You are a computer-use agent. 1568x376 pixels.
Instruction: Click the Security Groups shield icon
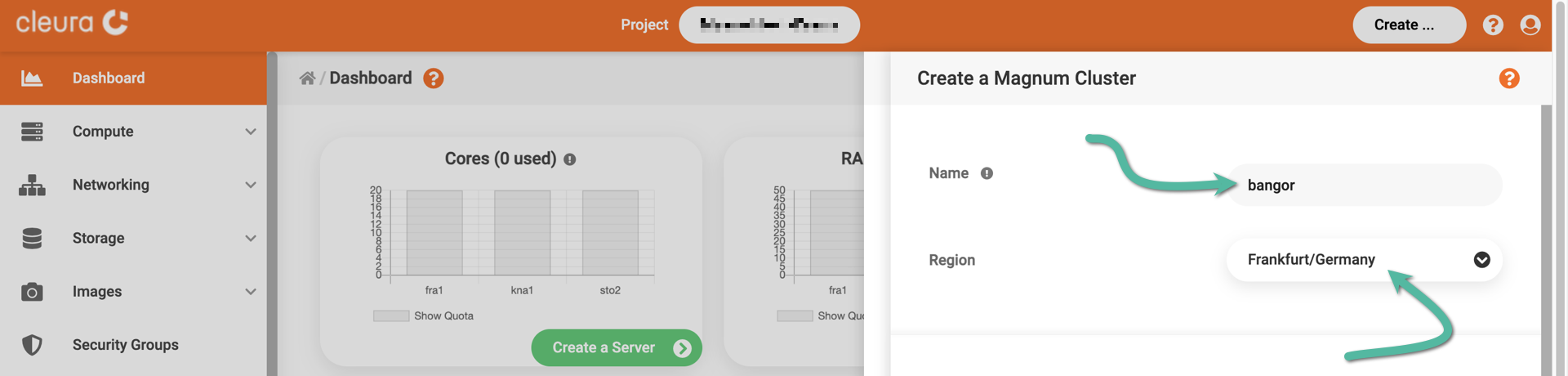[x=32, y=345]
